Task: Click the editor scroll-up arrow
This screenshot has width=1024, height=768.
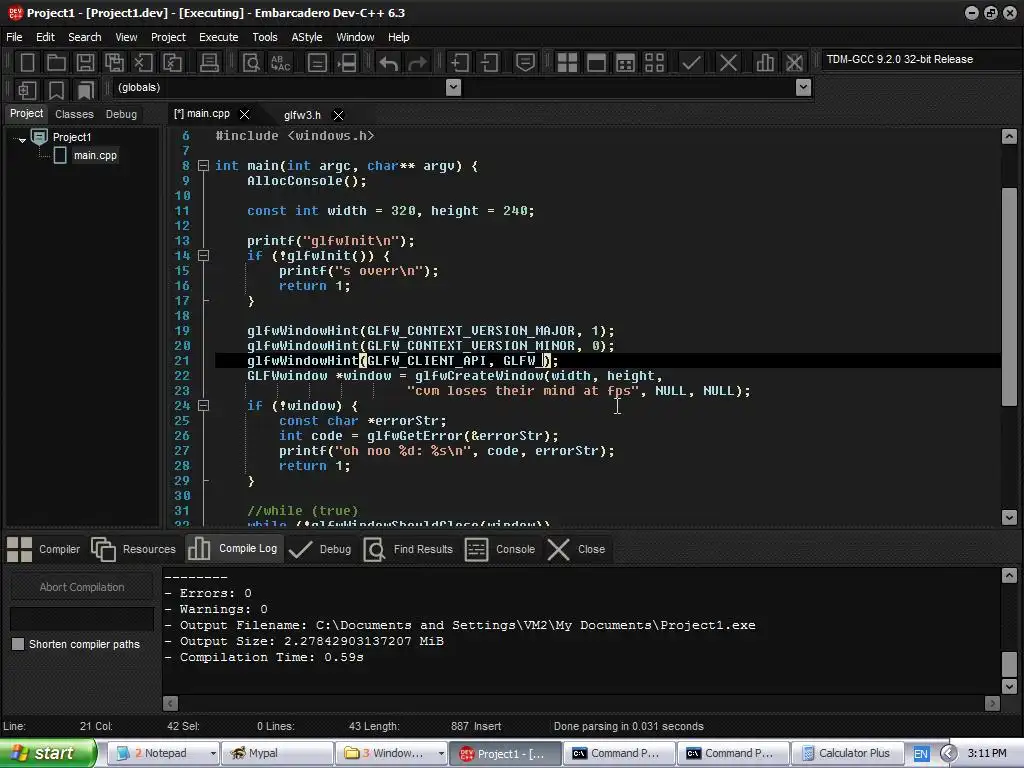Action: [1009, 136]
